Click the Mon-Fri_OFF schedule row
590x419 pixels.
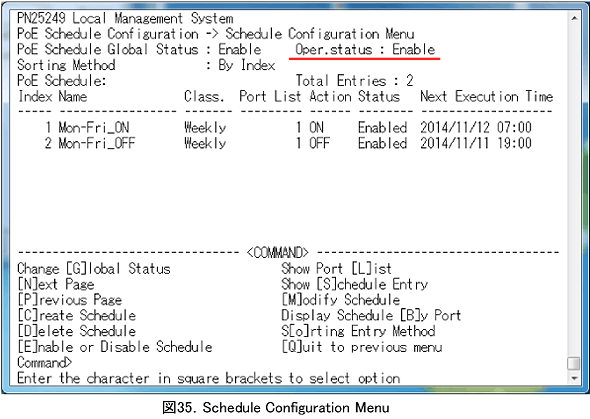pyautogui.click(x=275, y=143)
